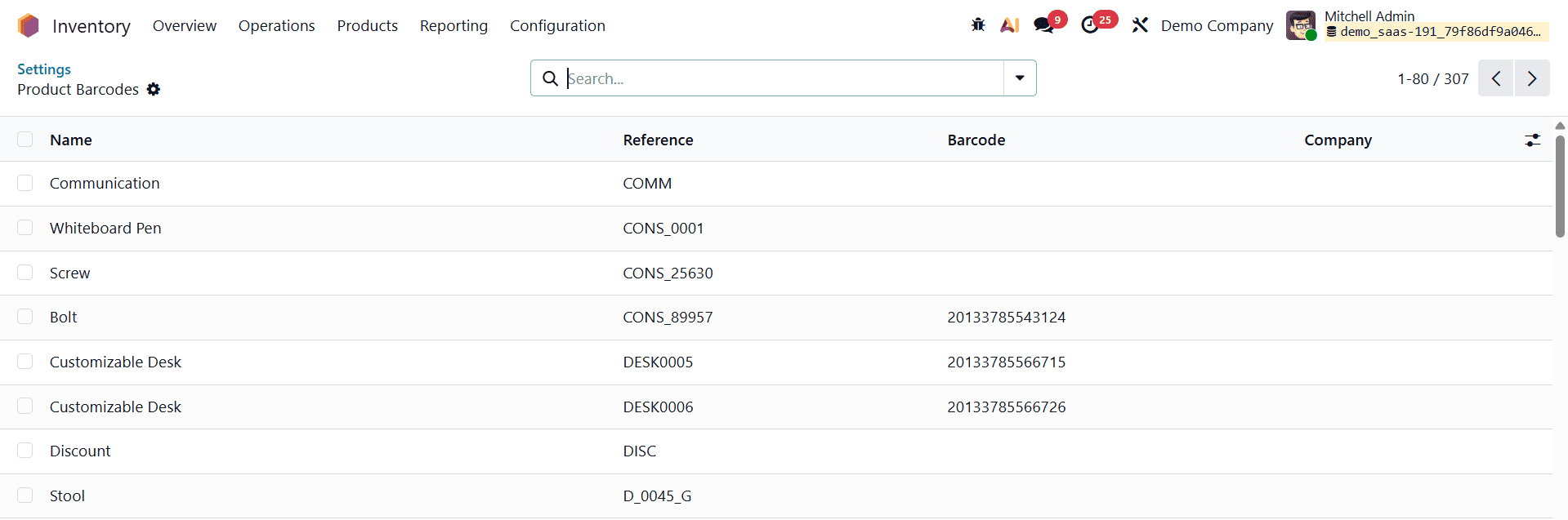This screenshot has width=1568, height=520.
Task: Open the Demo Company switcher
Action: pyautogui.click(x=1217, y=25)
